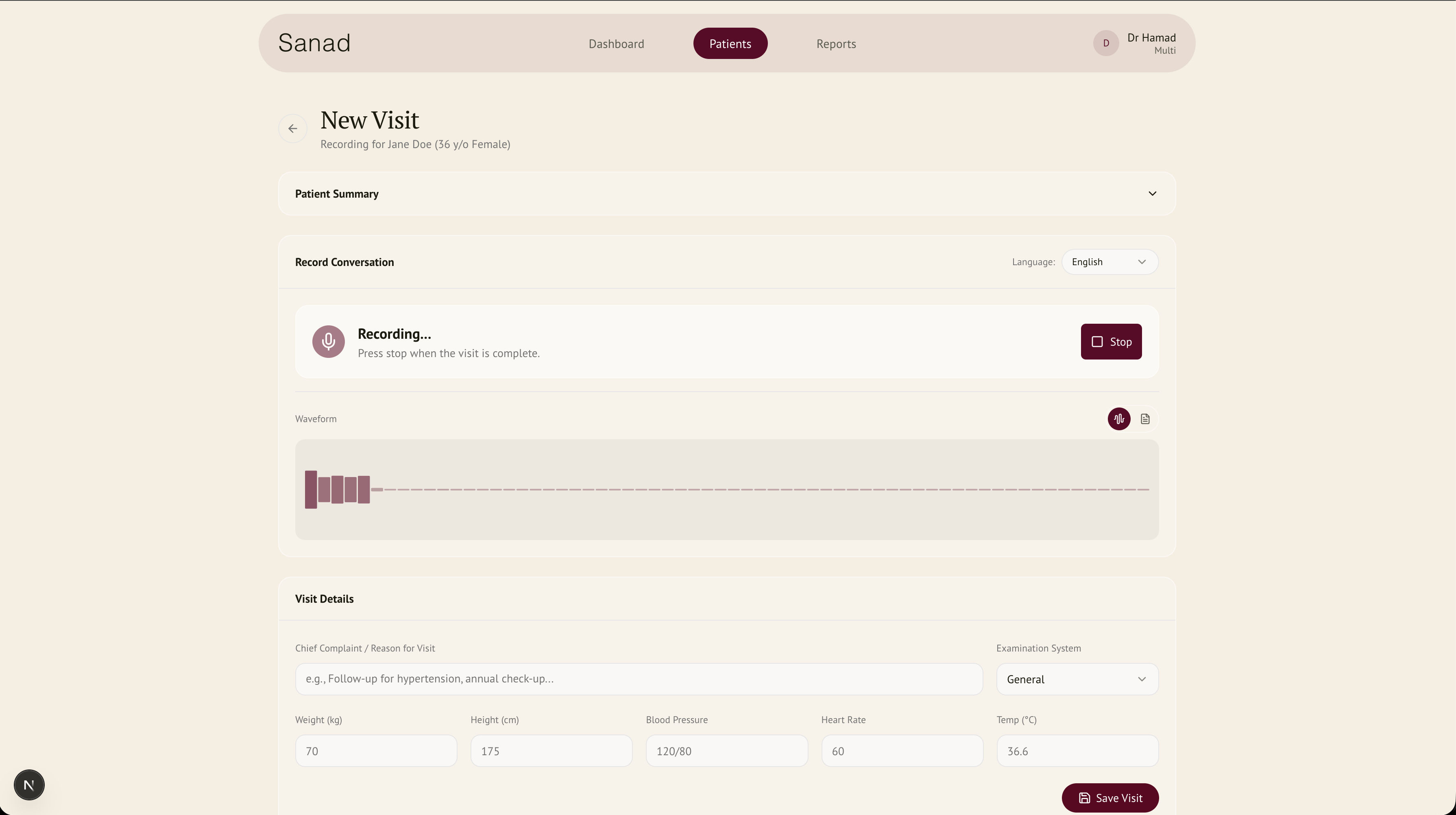This screenshot has width=1456, height=815.
Task: Open the Language dropdown set to English
Action: 1109,261
